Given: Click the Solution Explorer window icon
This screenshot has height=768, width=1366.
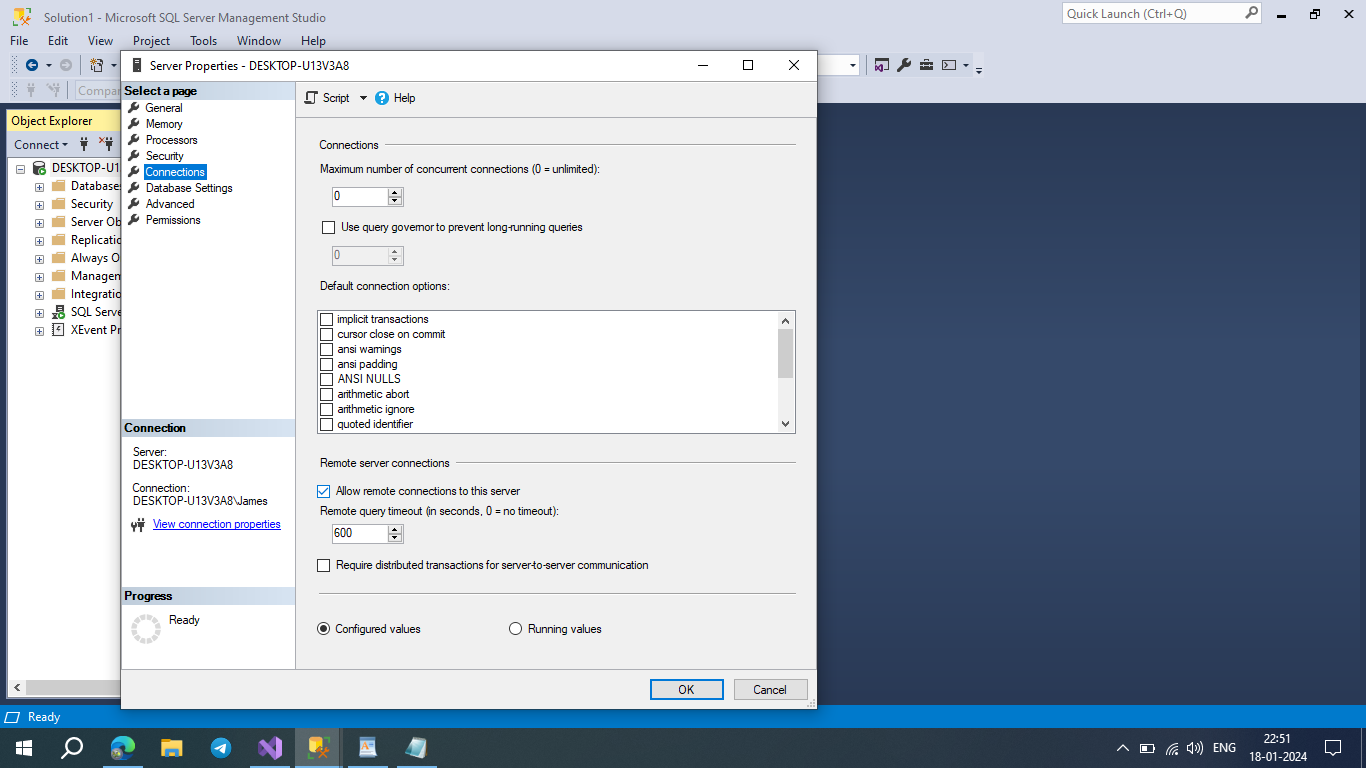Looking at the screenshot, I should click(x=881, y=65).
